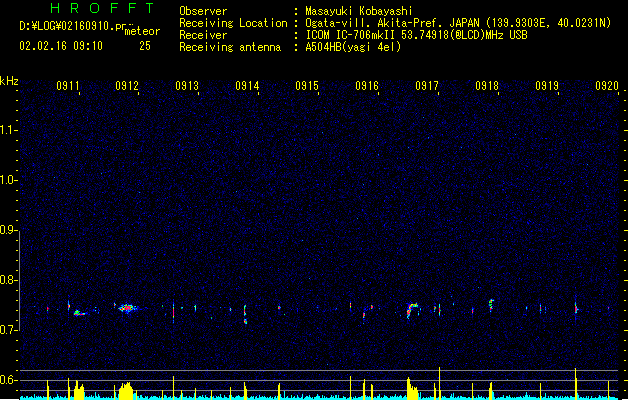Click the 1.1 kHz axis label

tap(9, 130)
